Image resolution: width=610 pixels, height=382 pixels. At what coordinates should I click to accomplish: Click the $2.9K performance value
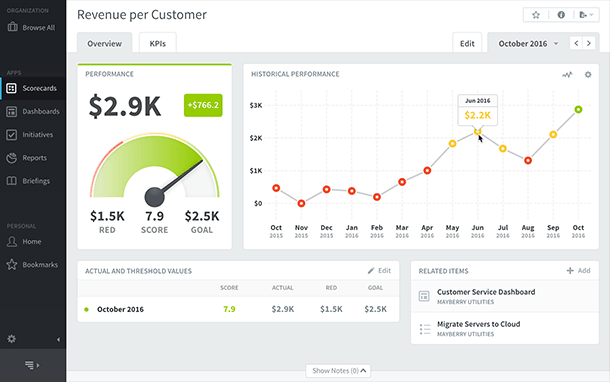tap(124, 106)
